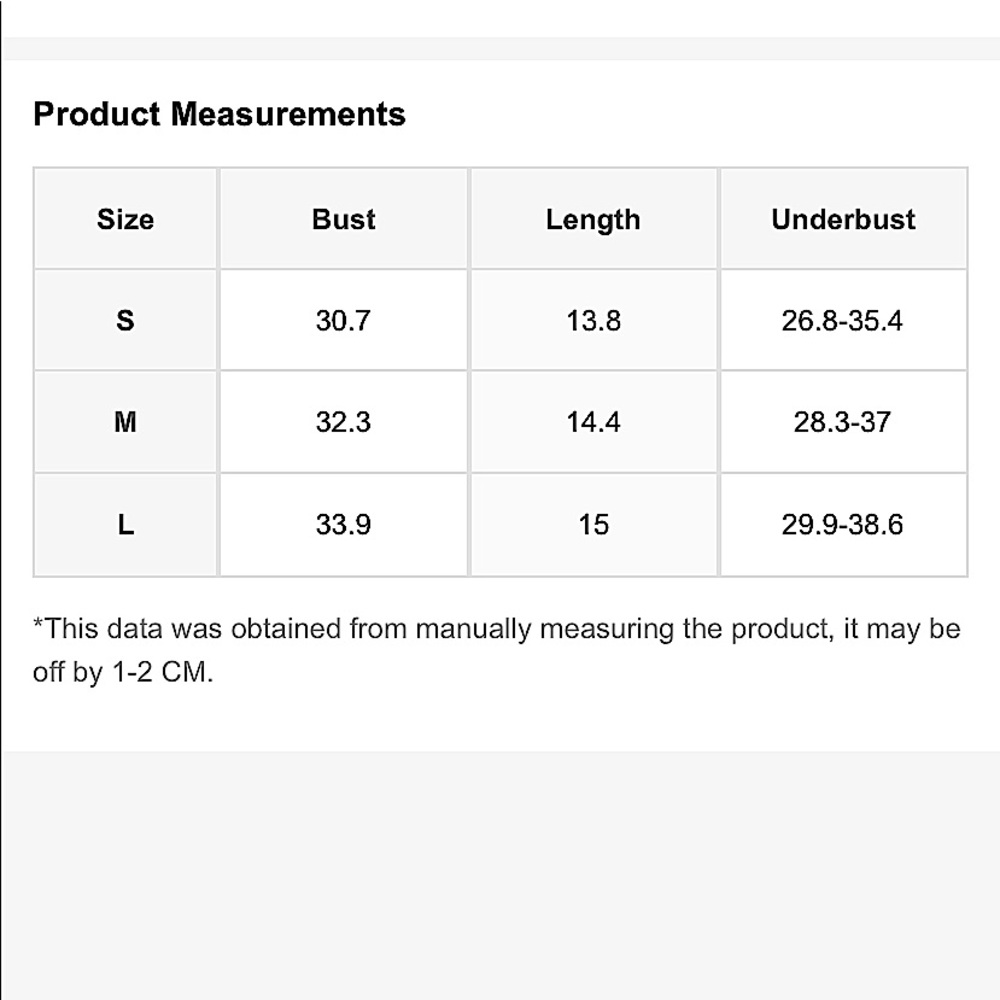Viewport: 1000px width, 1000px height.
Task: Click the Bust column header
Action: point(343,219)
